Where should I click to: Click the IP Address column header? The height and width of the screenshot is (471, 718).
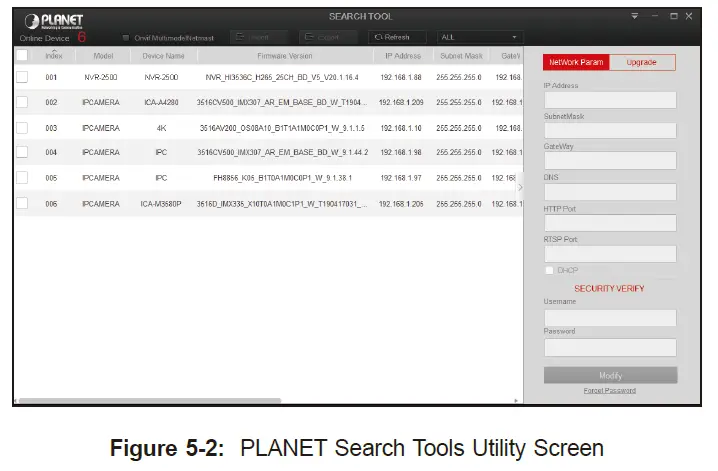pos(403,55)
